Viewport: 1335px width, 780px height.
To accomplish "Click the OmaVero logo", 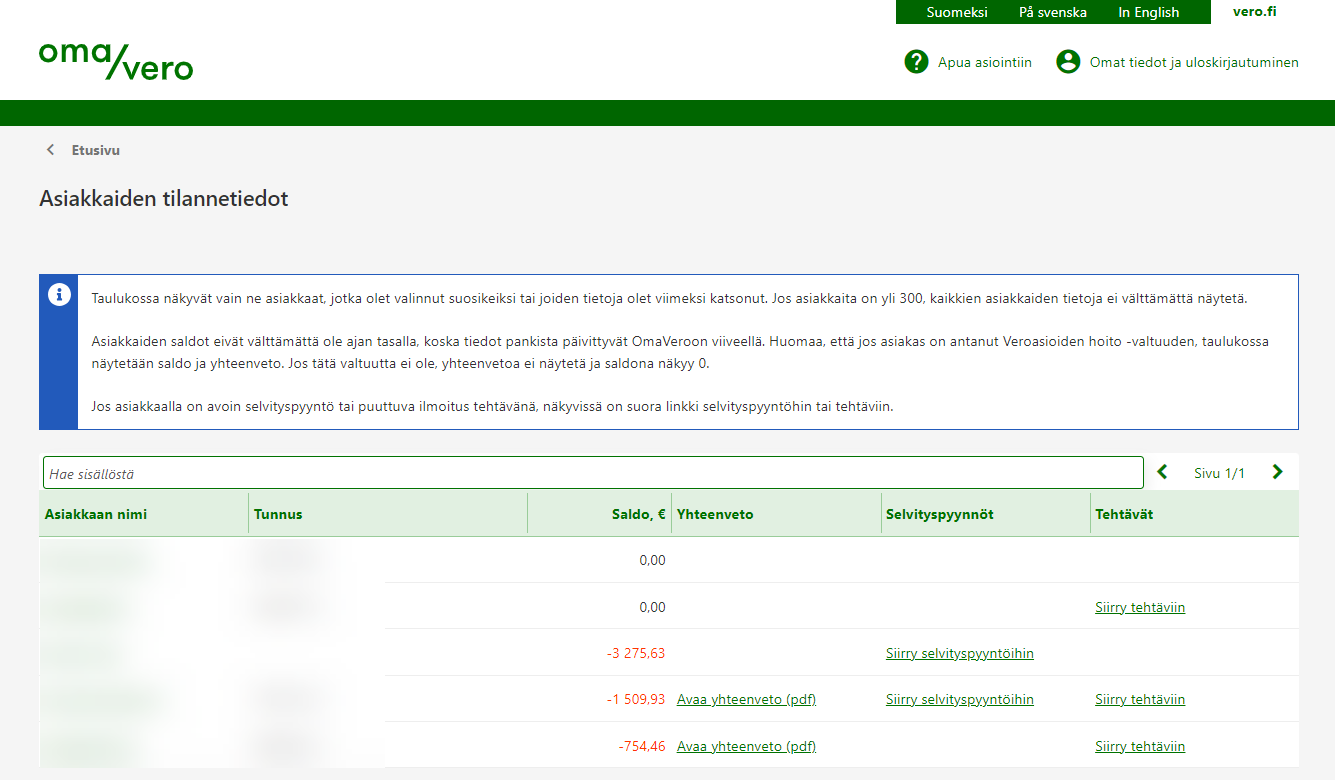I will [x=116, y=61].
